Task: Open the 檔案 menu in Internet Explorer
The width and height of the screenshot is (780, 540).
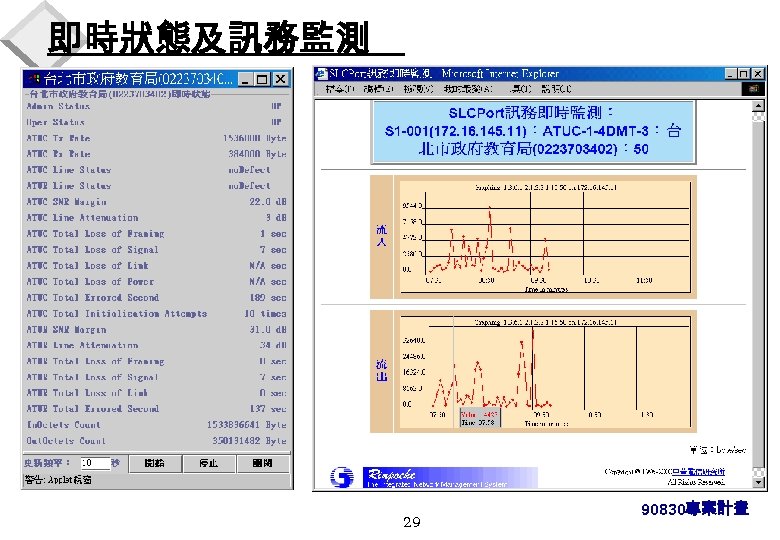Action: point(340,89)
